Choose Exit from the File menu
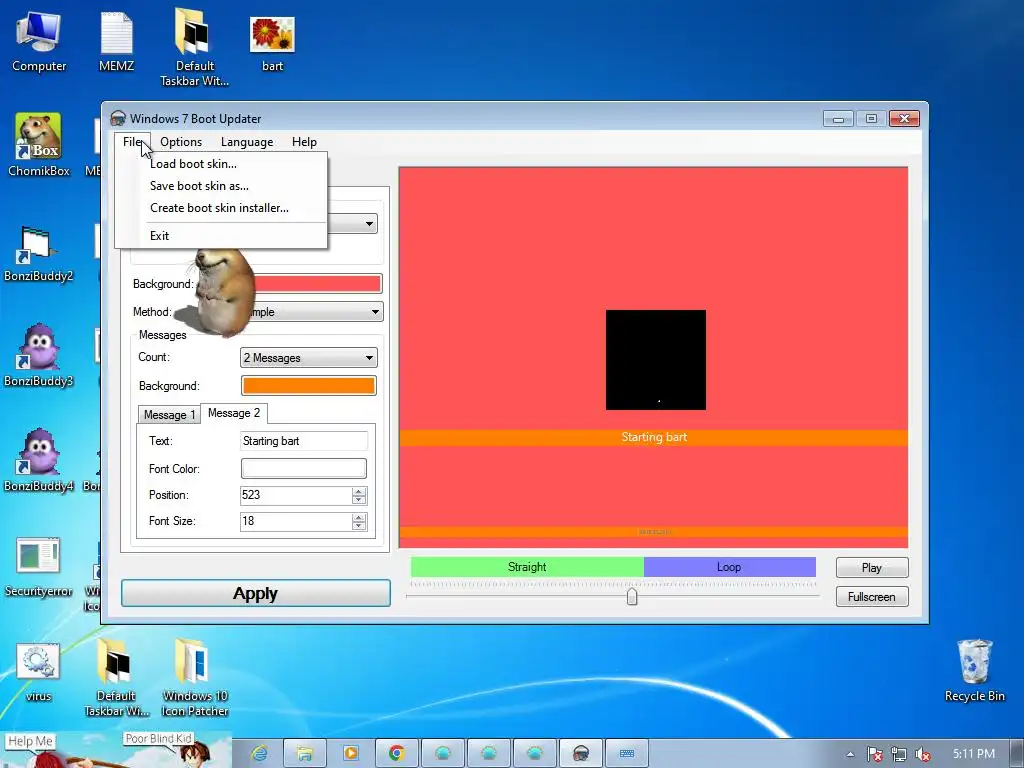 pyautogui.click(x=221, y=236)
